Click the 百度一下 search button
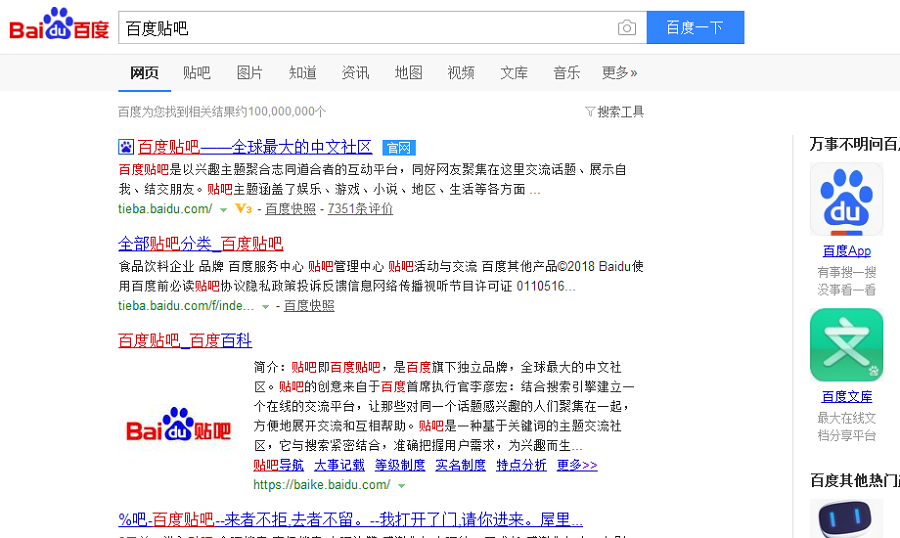Screen dimensions: 900x538 point(695,28)
